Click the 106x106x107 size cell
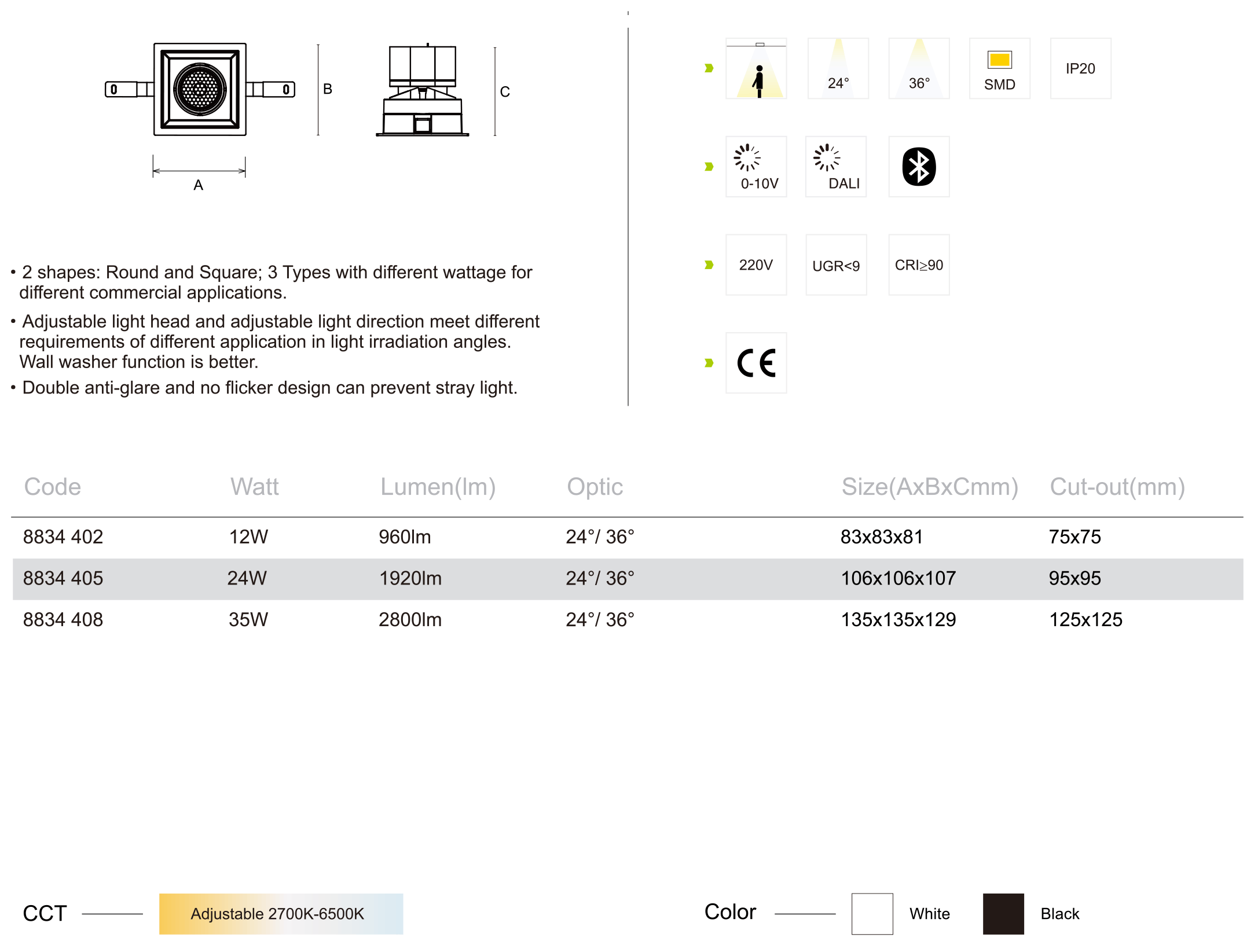 click(898, 578)
